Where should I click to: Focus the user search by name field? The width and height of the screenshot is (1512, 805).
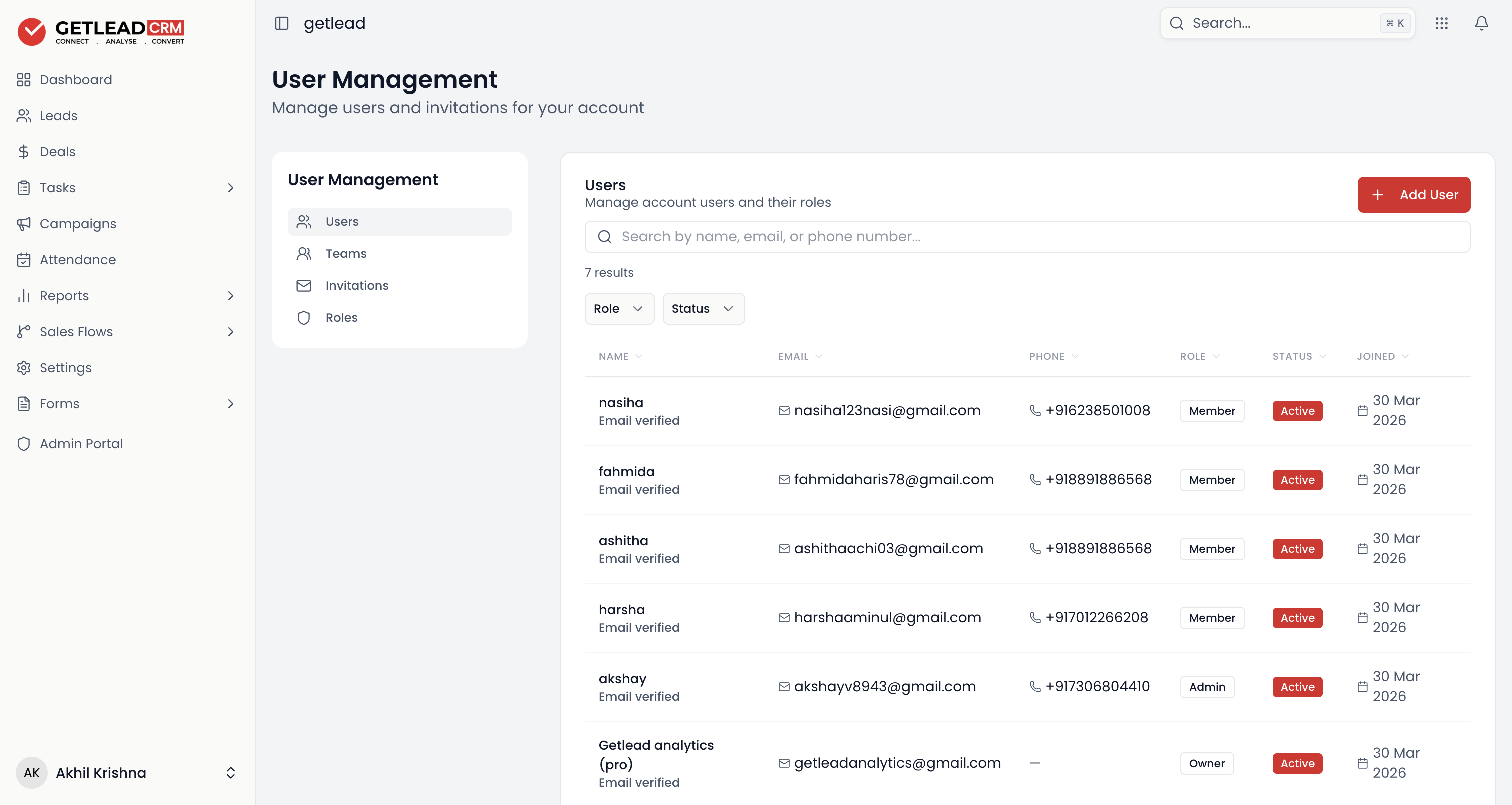point(1027,236)
